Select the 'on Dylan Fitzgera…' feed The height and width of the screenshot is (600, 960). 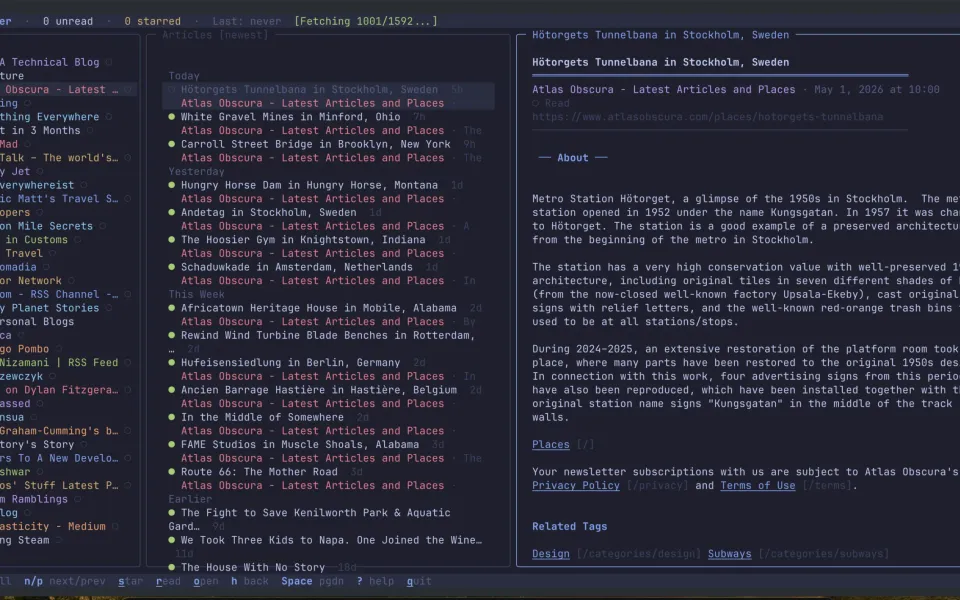[62, 390]
